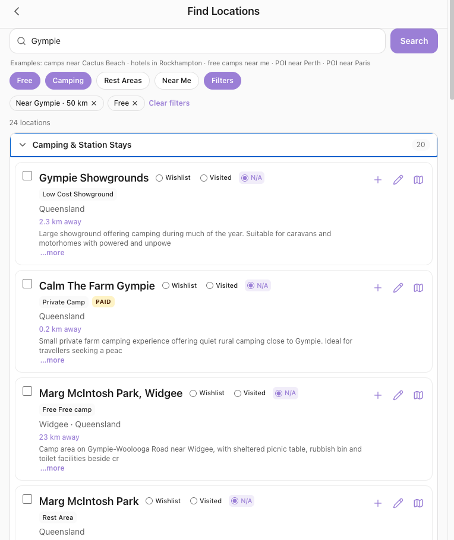Edit Marg McIntosh Park, Widgee entry
The height and width of the screenshot is (540, 454).
[x=398, y=395]
